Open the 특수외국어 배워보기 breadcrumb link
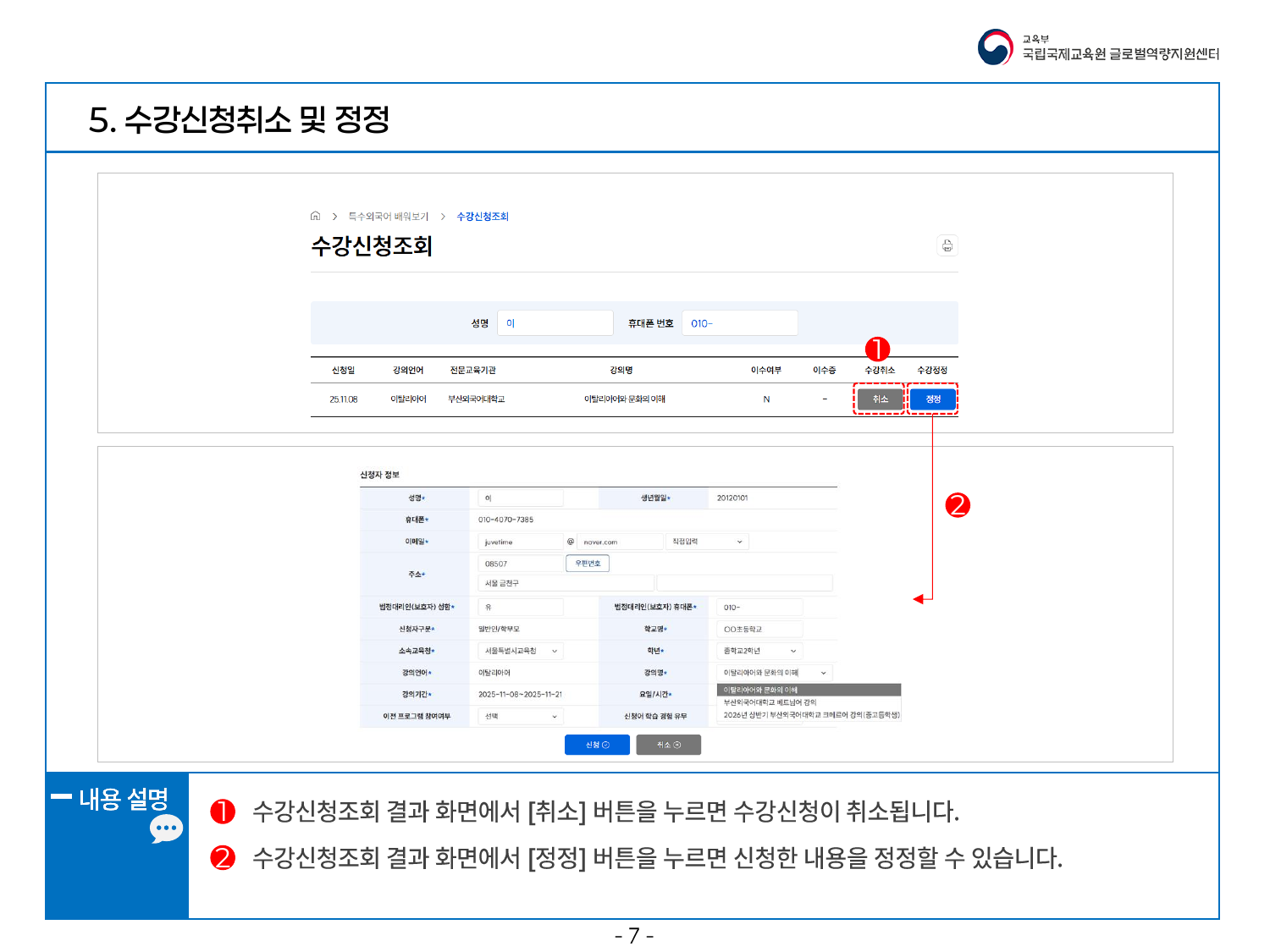This screenshot has width=1270, height=952. 388,217
